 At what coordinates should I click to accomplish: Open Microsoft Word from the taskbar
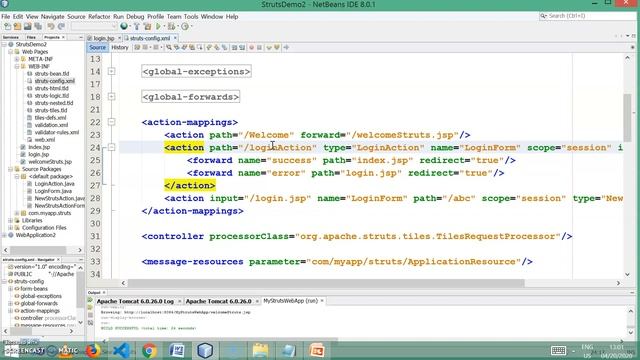pyautogui.click(x=177, y=350)
